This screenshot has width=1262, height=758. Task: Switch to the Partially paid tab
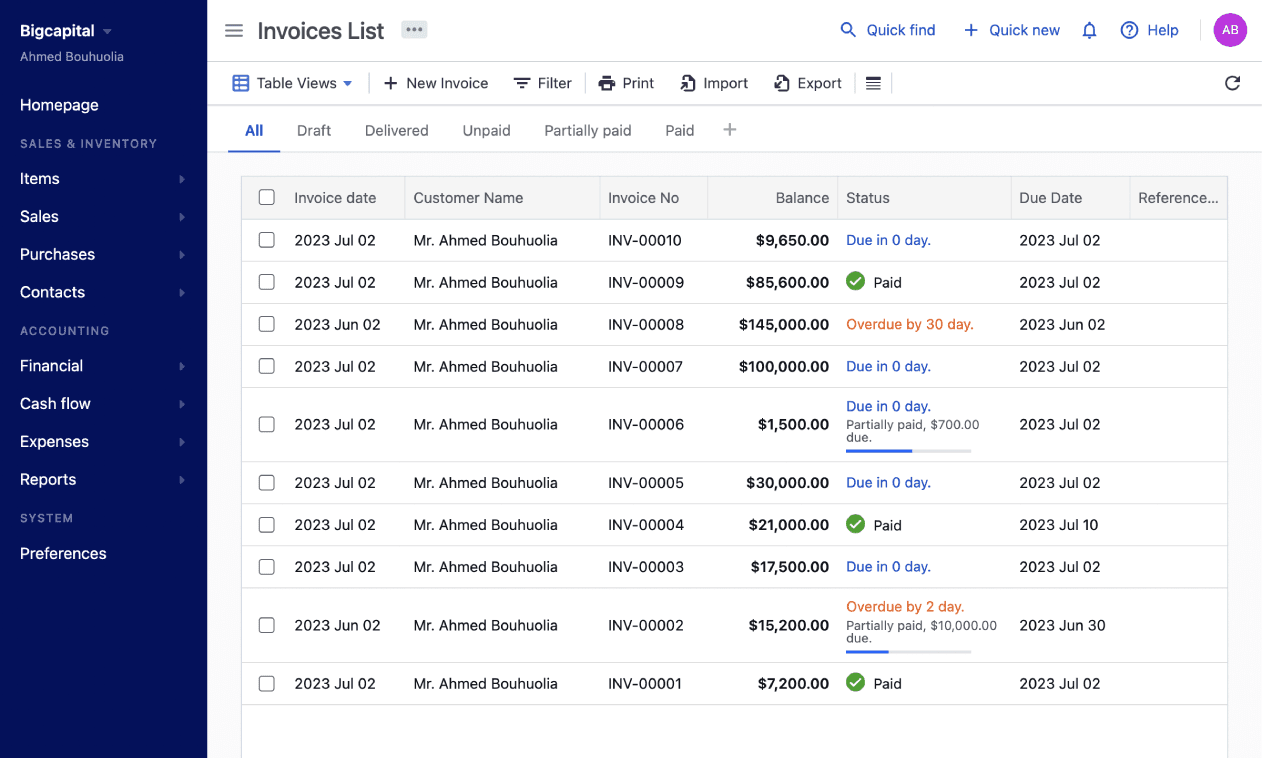[x=588, y=131]
